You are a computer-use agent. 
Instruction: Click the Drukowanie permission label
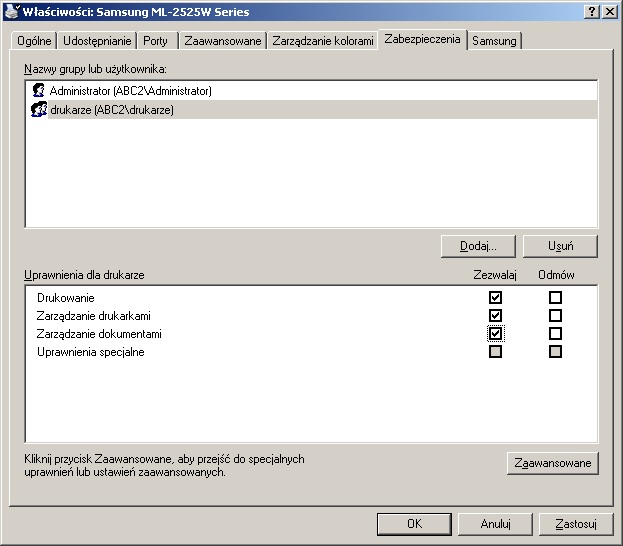[x=66, y=298]
